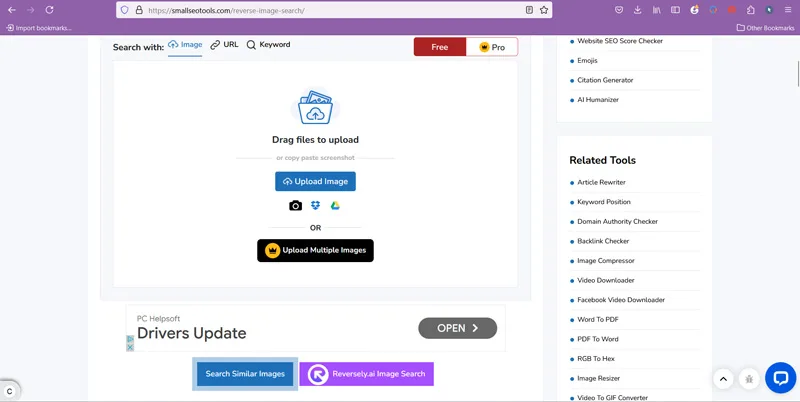Click Search Similar Images button

click(x=245, y=374)
